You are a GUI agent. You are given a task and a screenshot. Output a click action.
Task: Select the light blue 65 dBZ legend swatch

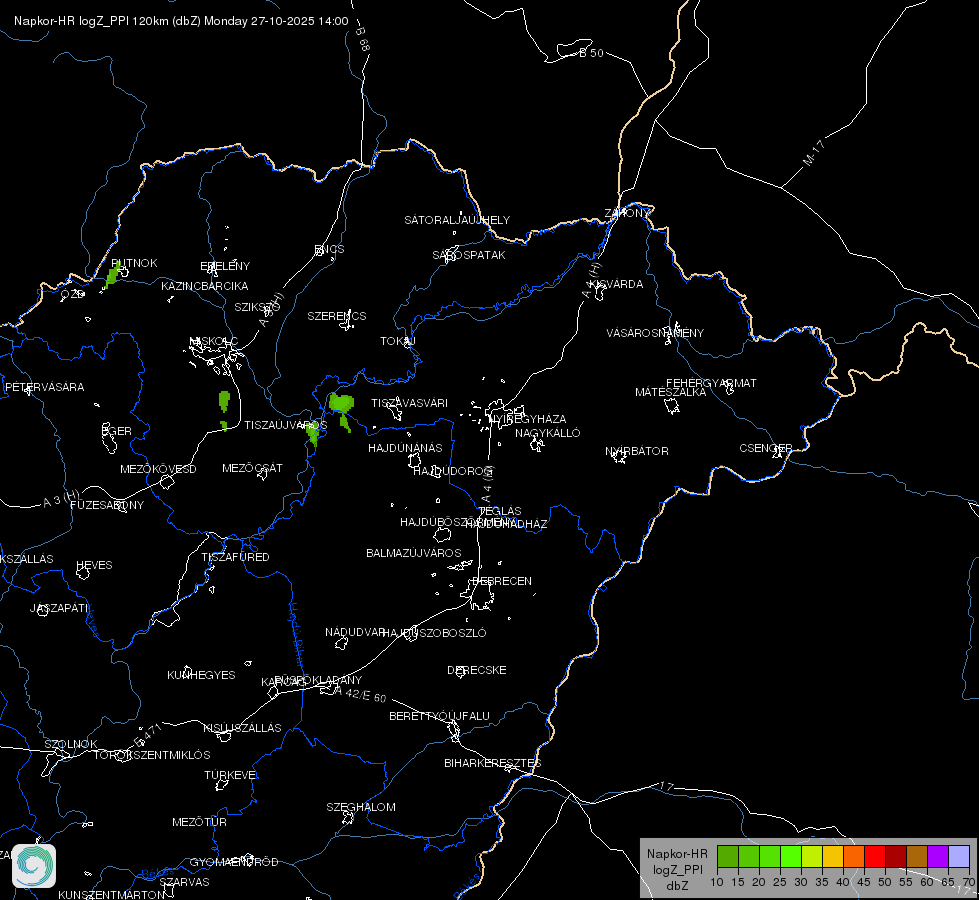958,856
